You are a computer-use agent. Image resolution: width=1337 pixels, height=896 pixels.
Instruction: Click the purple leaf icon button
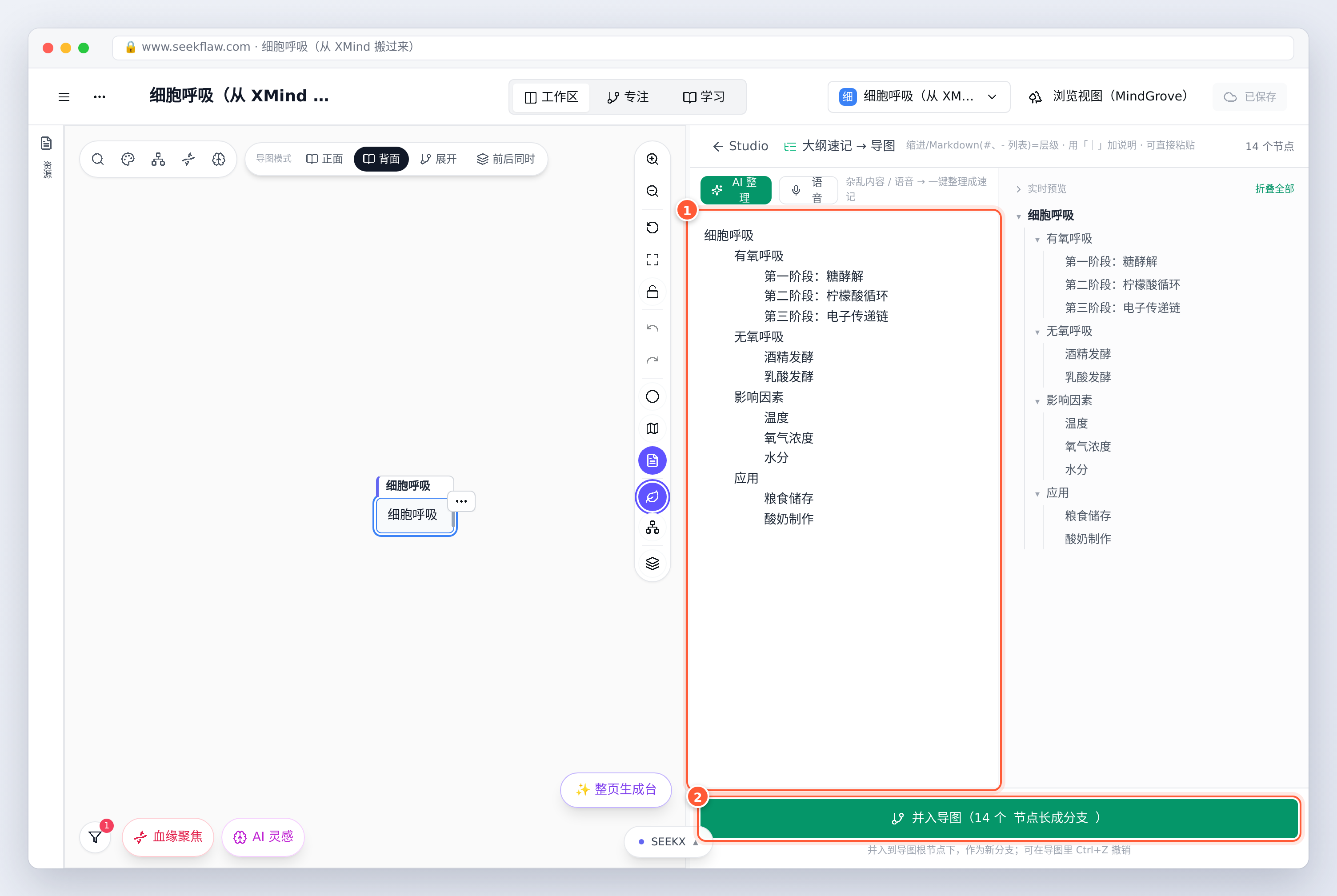click(652, 497)
